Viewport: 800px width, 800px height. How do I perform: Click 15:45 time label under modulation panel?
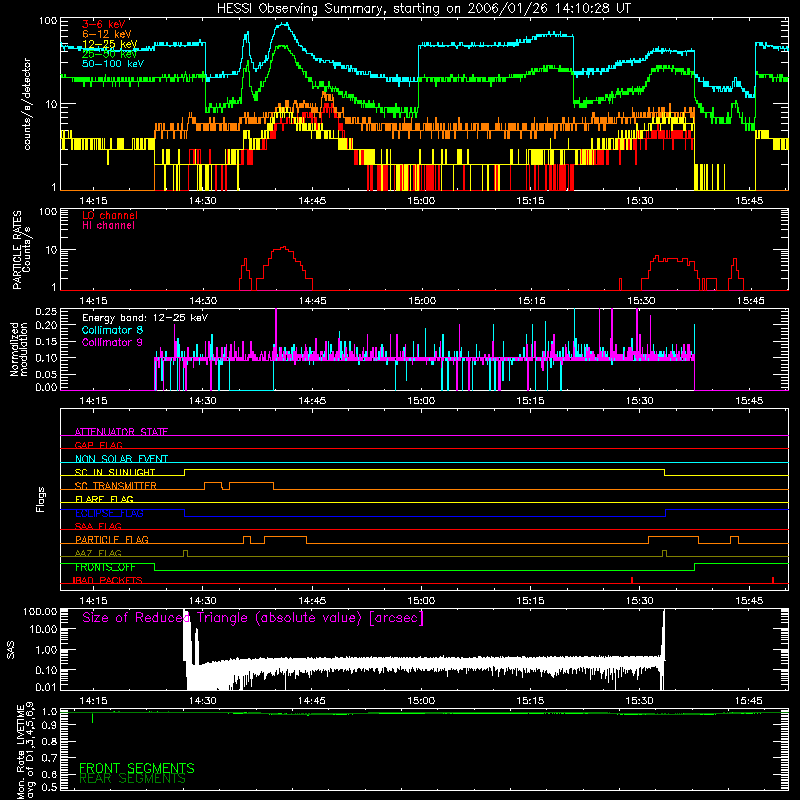[x=749, y=401]
